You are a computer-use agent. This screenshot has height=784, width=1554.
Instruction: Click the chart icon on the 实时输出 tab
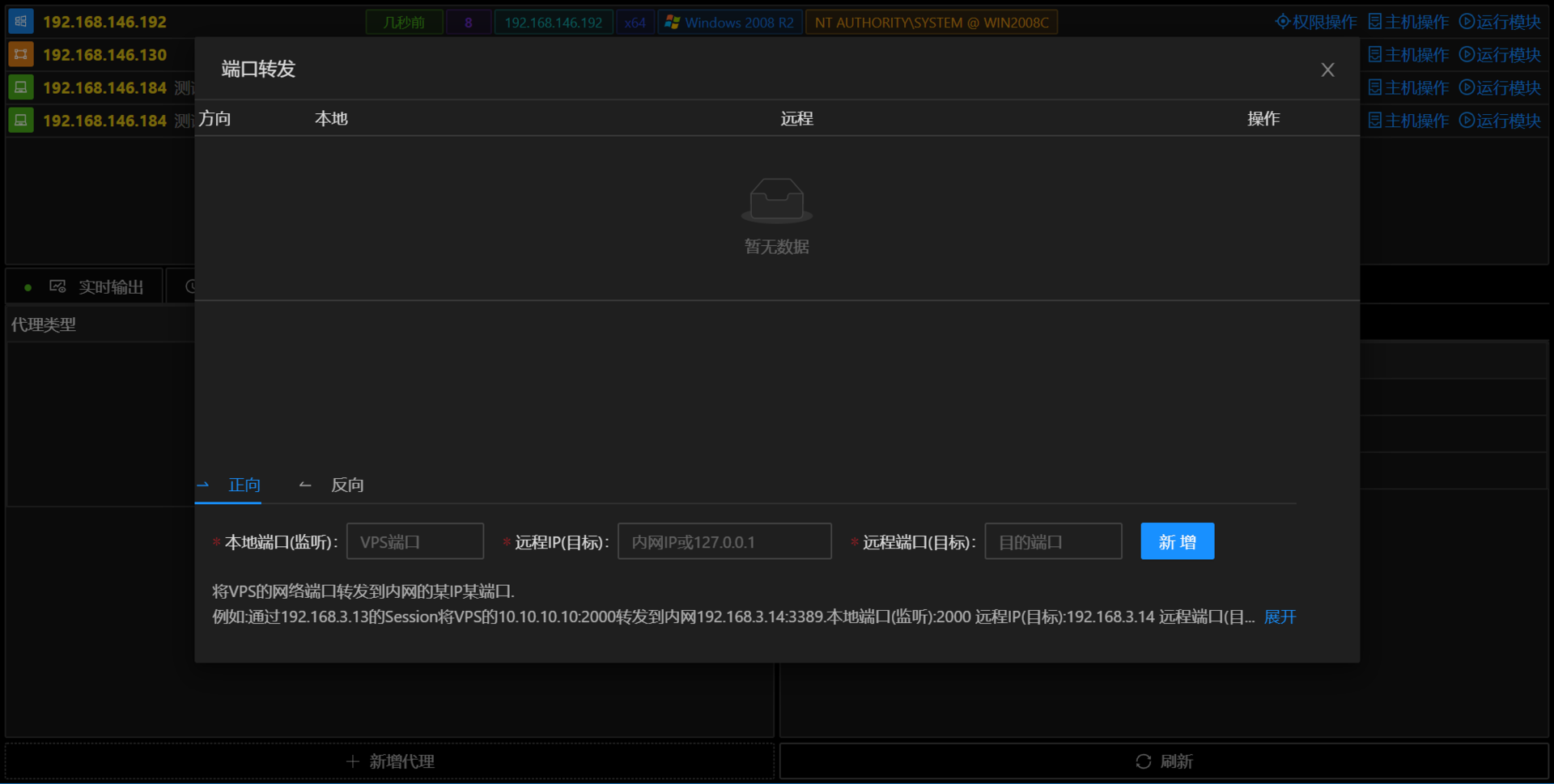tap(57, 286)
